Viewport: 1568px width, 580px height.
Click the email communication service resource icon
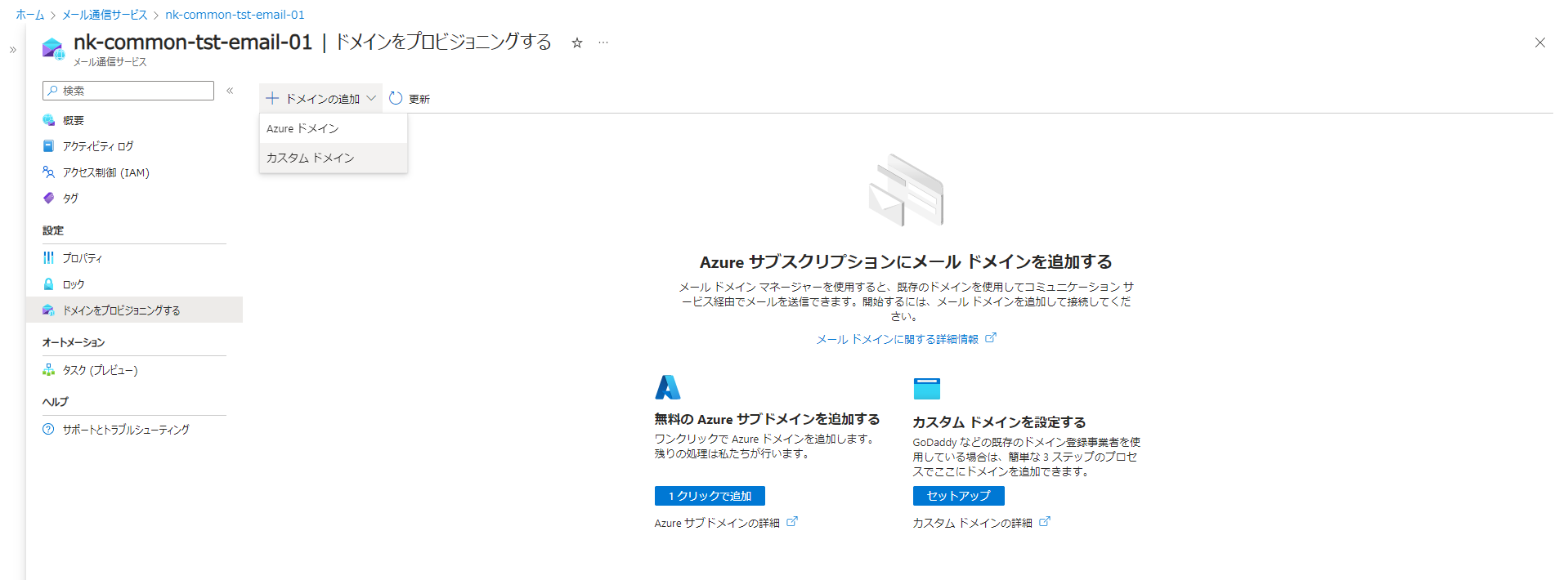click(x=53, y=49)
